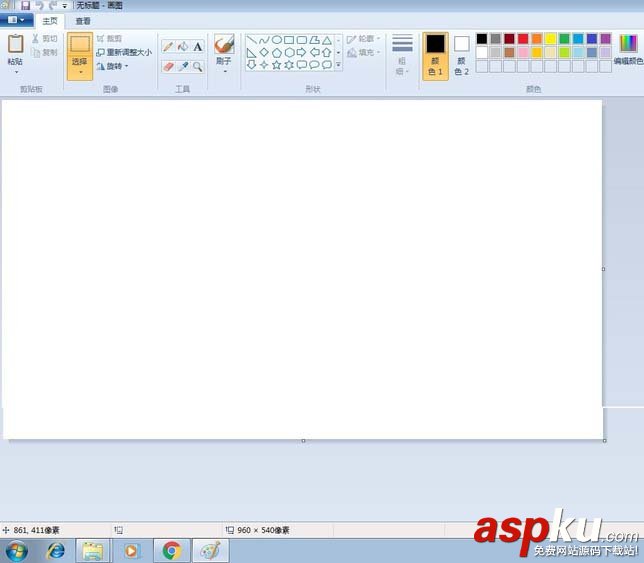The height and width of the screenshot is (563, 644).
Task: Click Resize (重新调整大小) button
Action: coord(124,53)
